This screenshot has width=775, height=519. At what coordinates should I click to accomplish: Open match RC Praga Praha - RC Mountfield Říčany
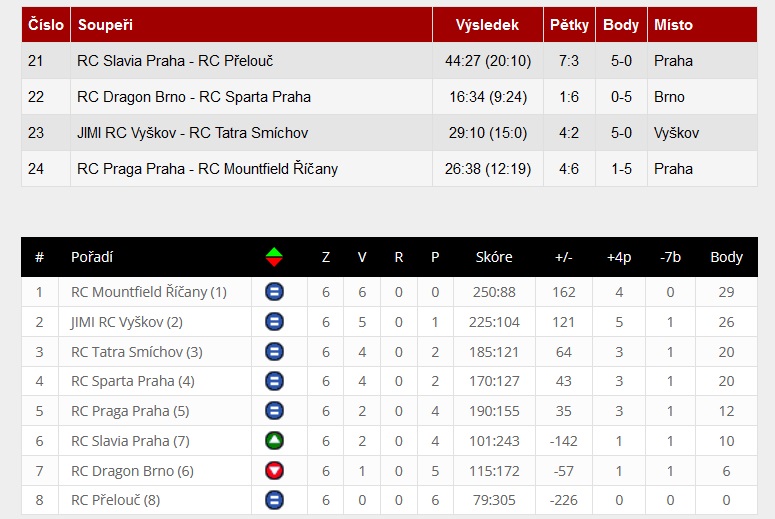point(207,169)
